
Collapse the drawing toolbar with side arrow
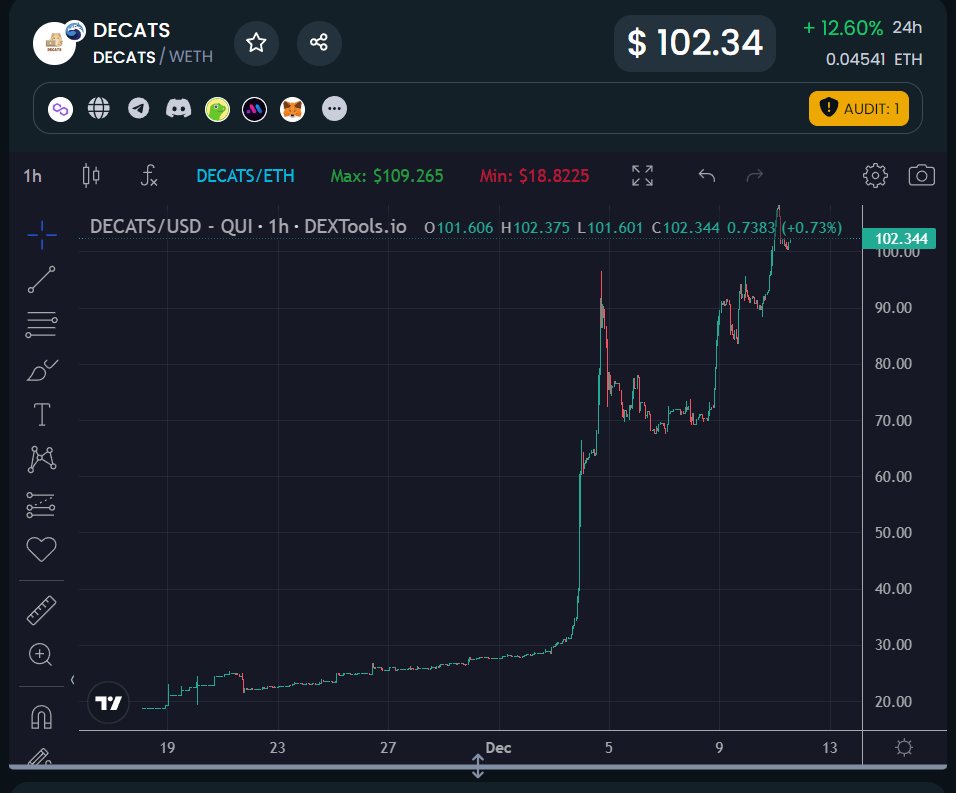point(73,680)
